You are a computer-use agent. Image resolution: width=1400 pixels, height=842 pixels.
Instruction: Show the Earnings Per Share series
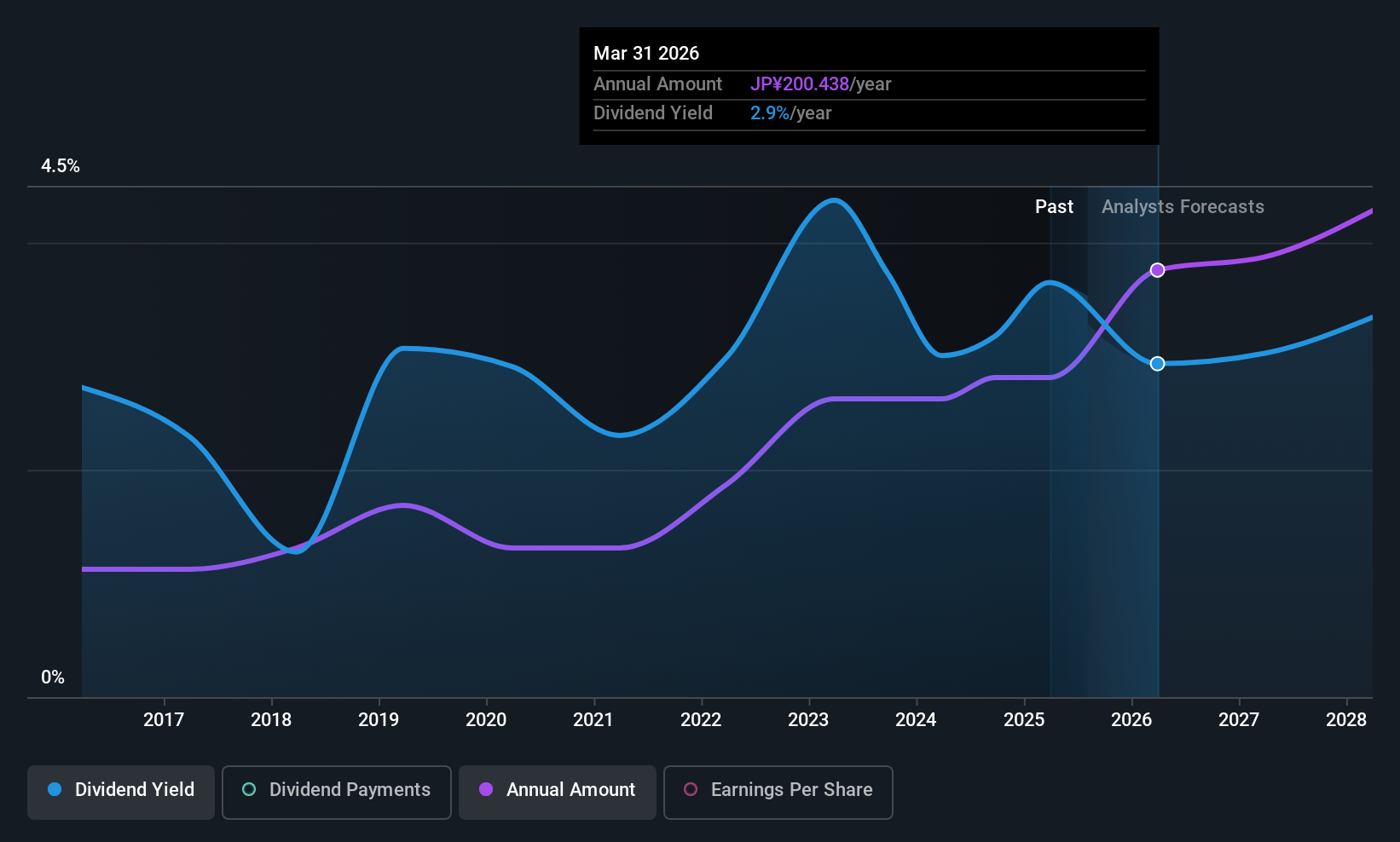pyautogui.click(x=778, y=792)
